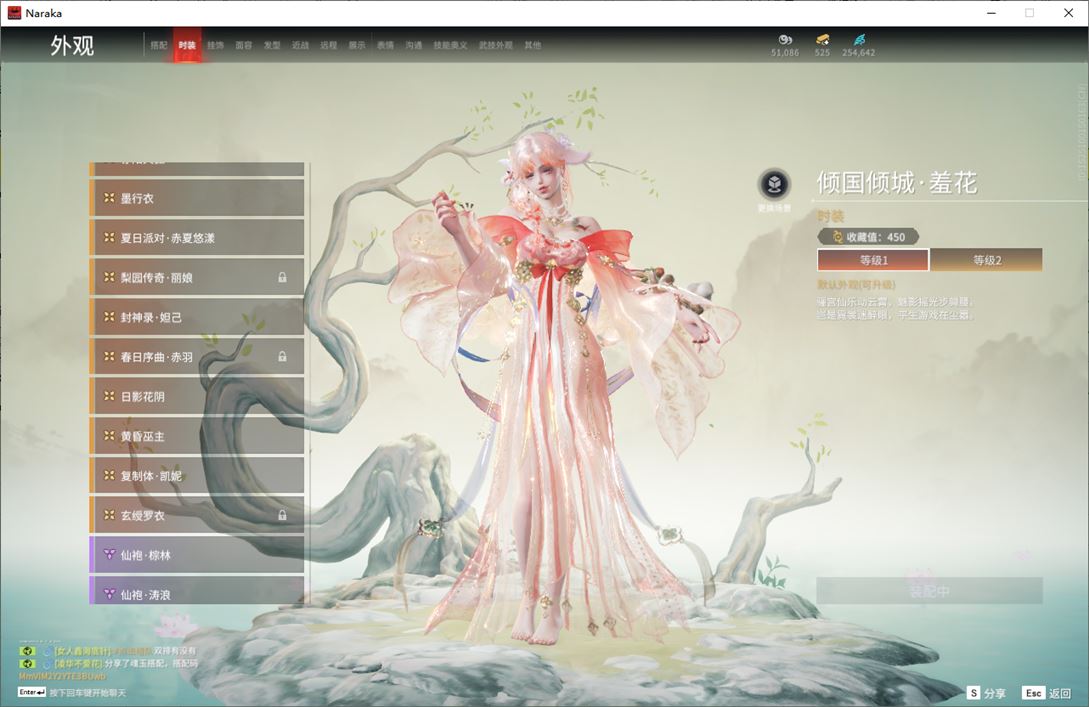
Task: Click the collection value icon beside 收藏值
Action: pyautogui.click(x=837, y=237)
